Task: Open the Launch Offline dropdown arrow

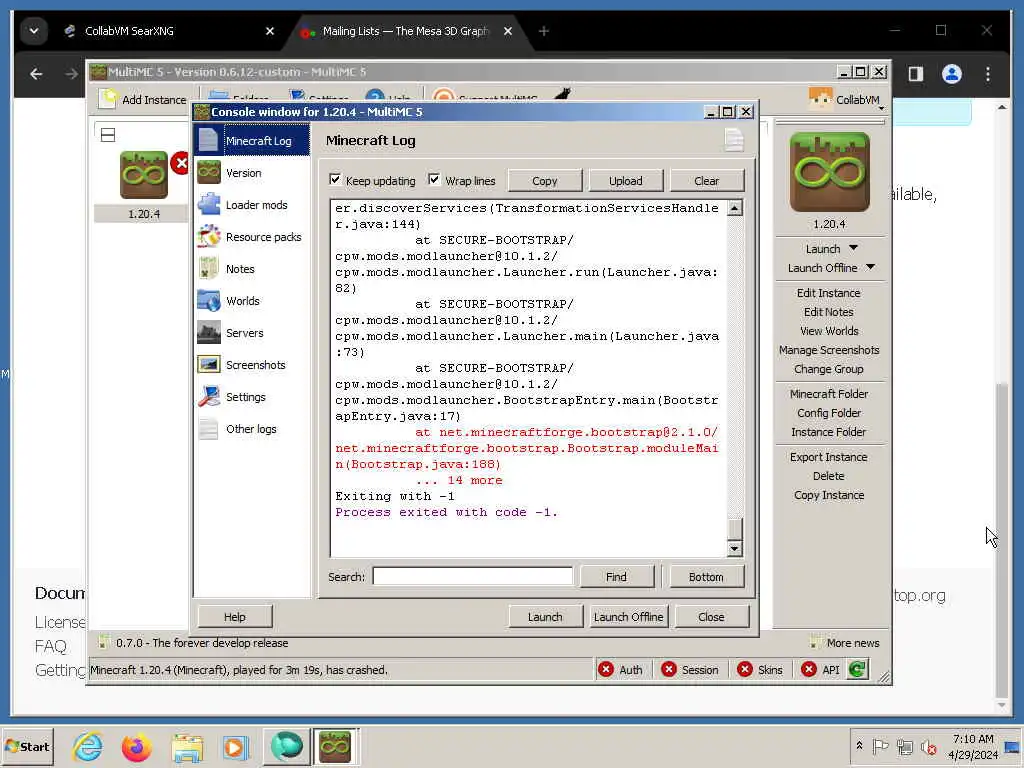Action: pos(871,267)
